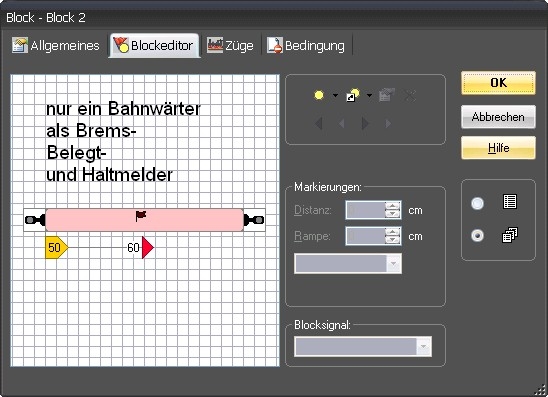The height and width of the screenshot is (397, 548).
Task: Click the greyed-out properties icon
Action: pos(386,95)
